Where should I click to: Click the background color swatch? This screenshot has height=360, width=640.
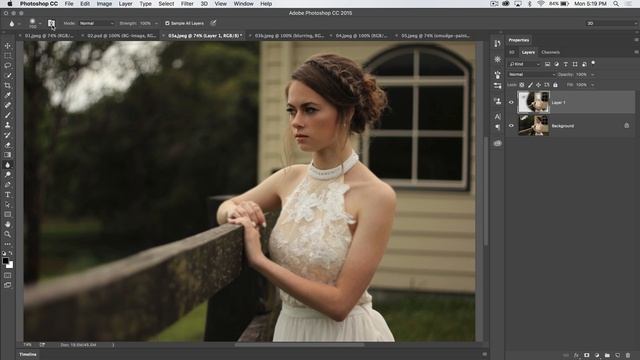[10, 265]
